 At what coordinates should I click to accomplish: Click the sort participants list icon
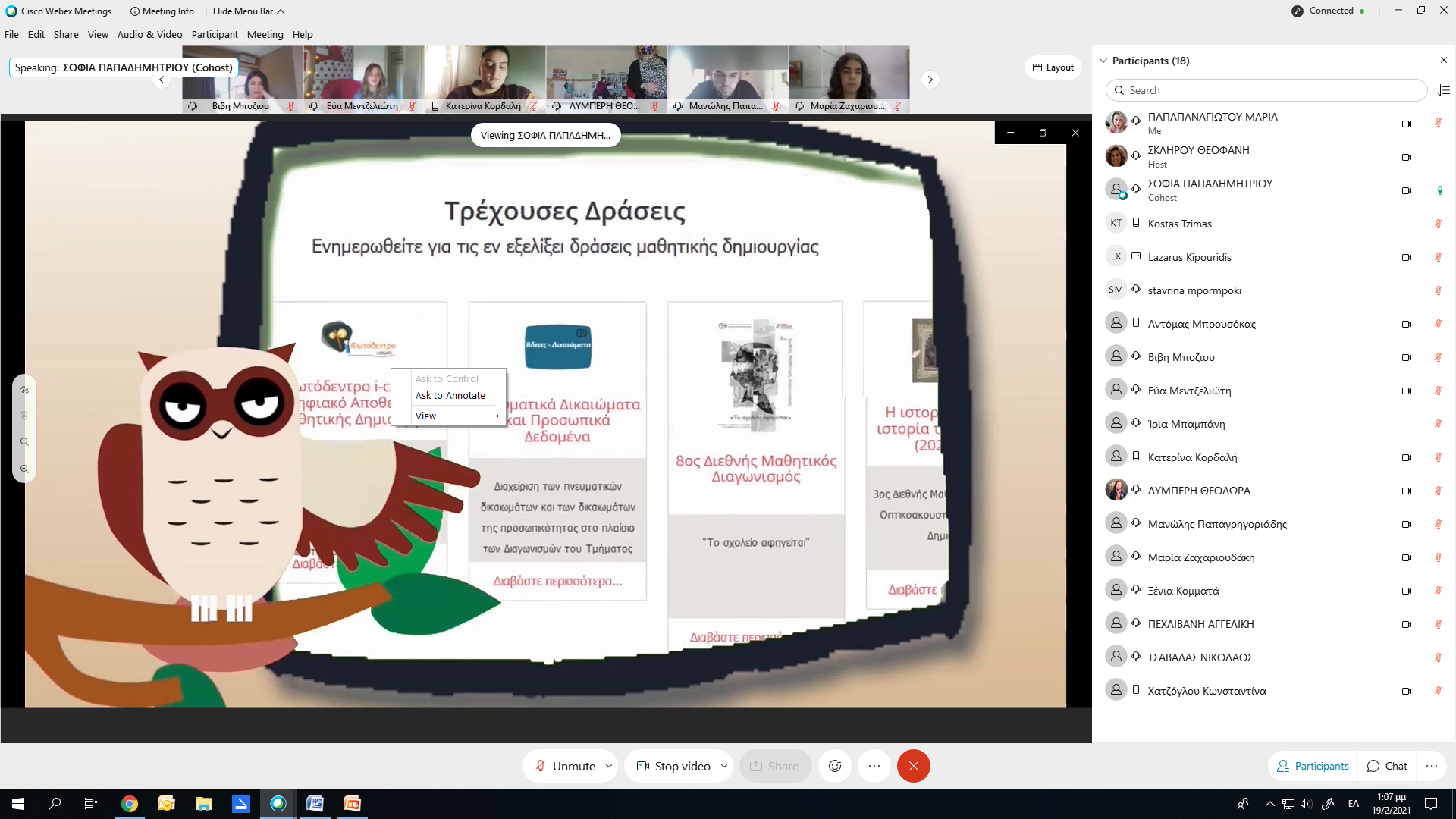1443,90
